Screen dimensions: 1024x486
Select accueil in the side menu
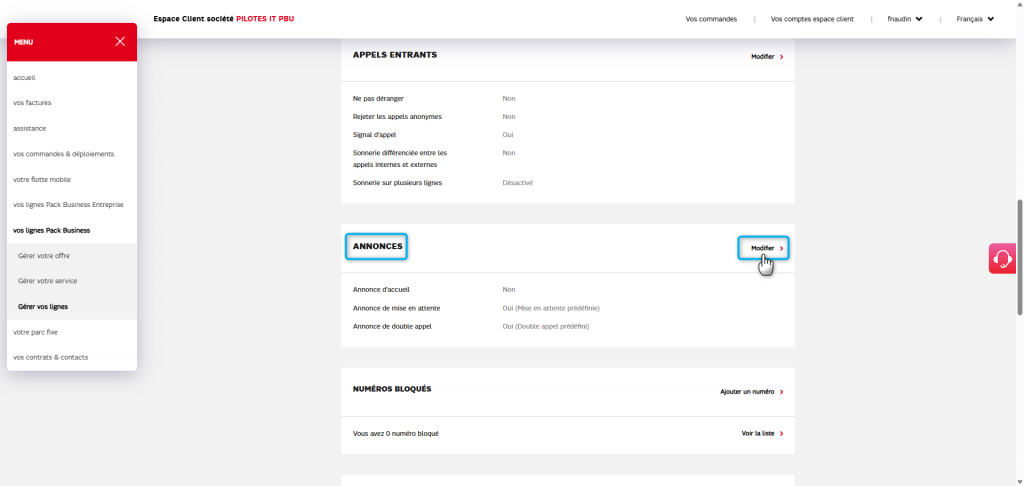(x=25, y=77)
